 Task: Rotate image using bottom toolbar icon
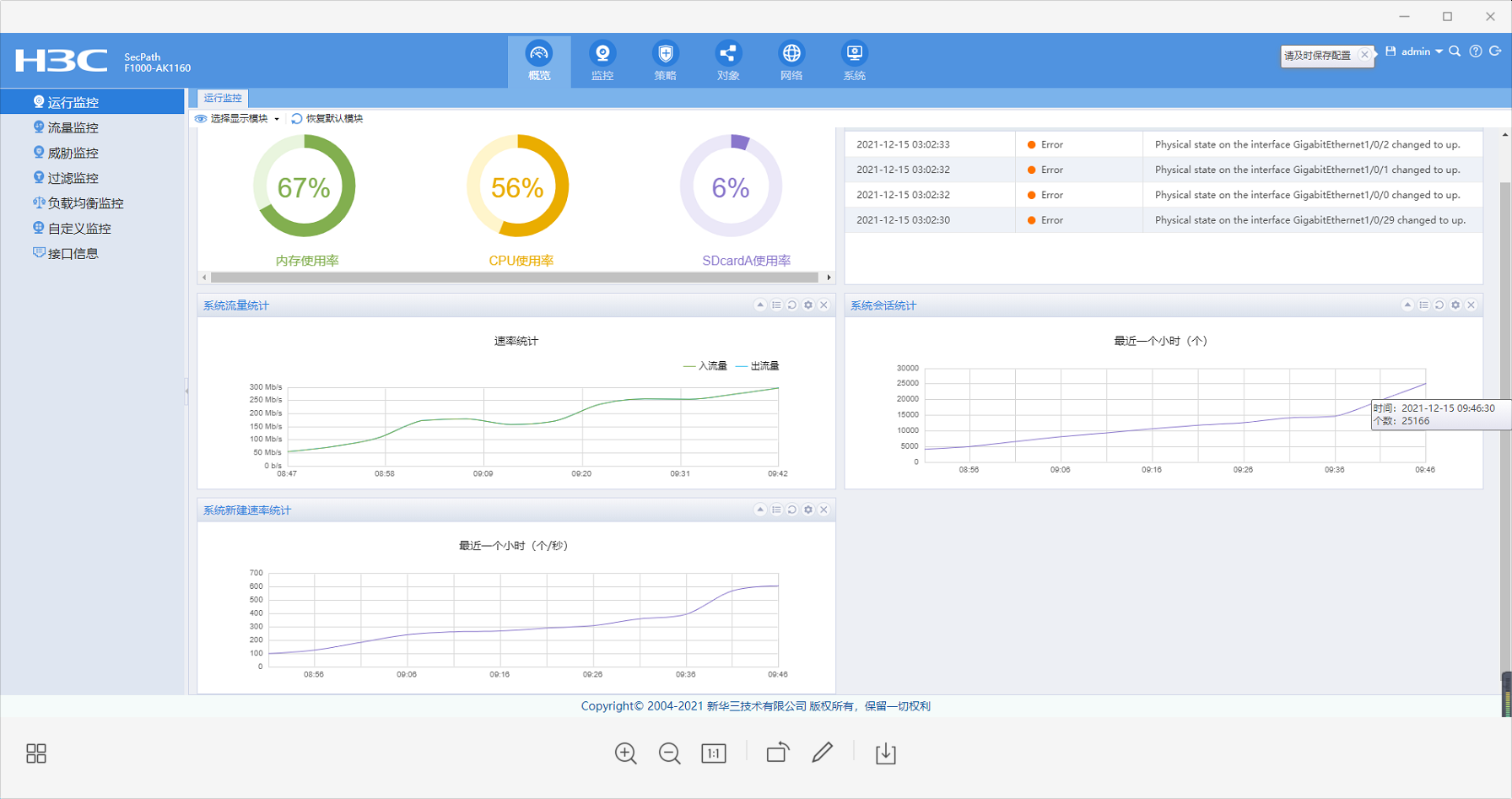tap(777, 753)
